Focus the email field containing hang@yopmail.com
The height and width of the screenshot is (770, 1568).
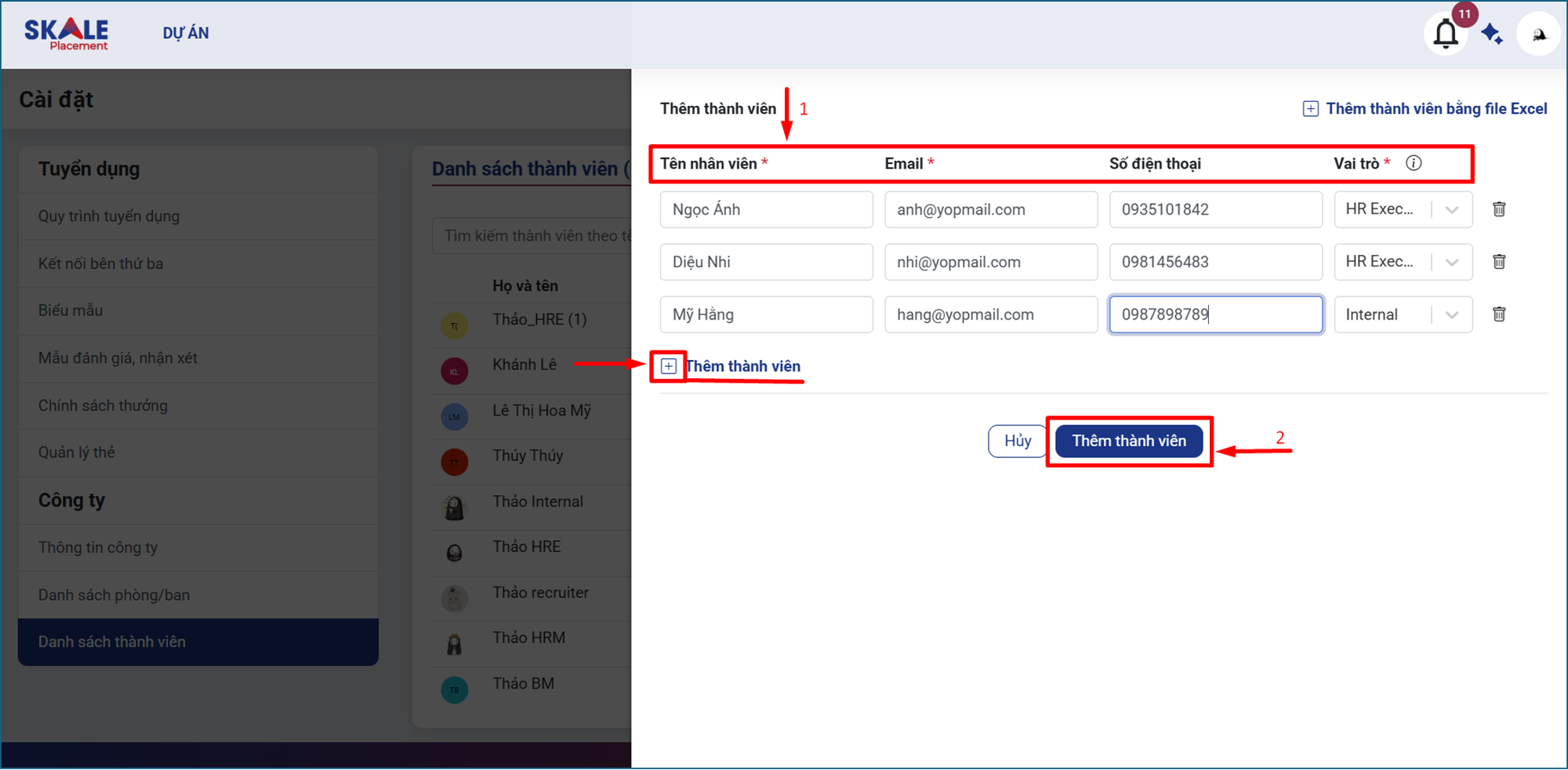tap(990, 314)
